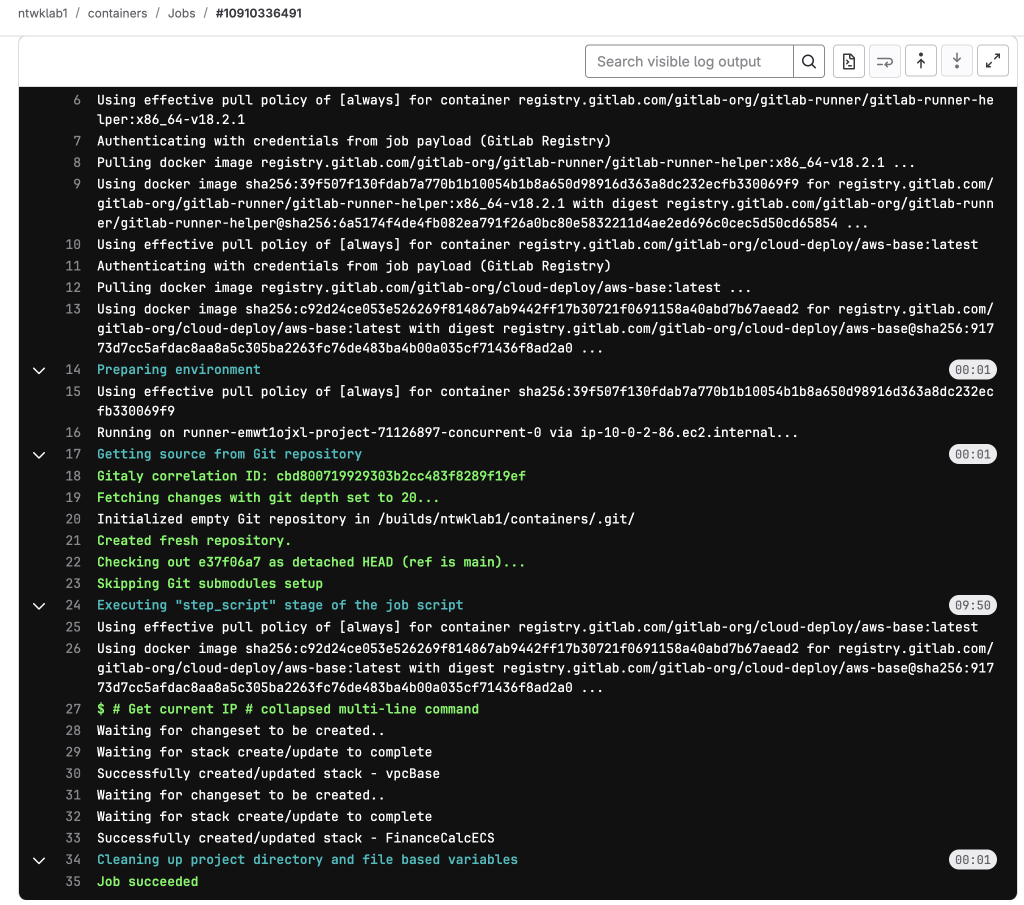Image resolution: width=1024 pixels, height=905 pixels.
Task: Click the 09:50 duration badge
Action: point(972,605)
